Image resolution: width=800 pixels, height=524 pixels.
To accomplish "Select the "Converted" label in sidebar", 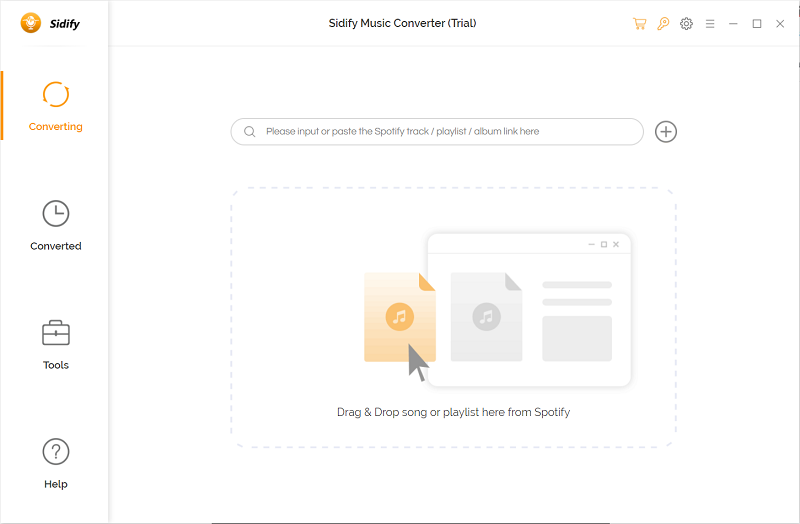I will [56, 246].
